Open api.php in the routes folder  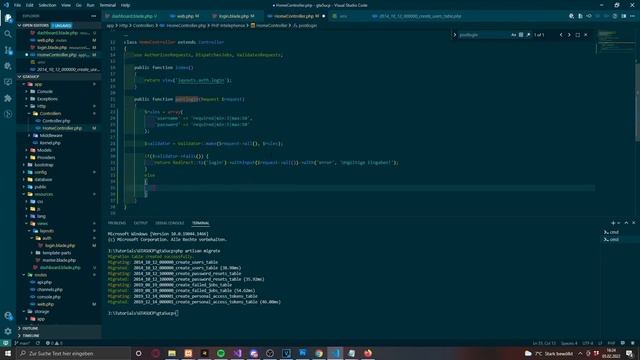coord(44,282)
